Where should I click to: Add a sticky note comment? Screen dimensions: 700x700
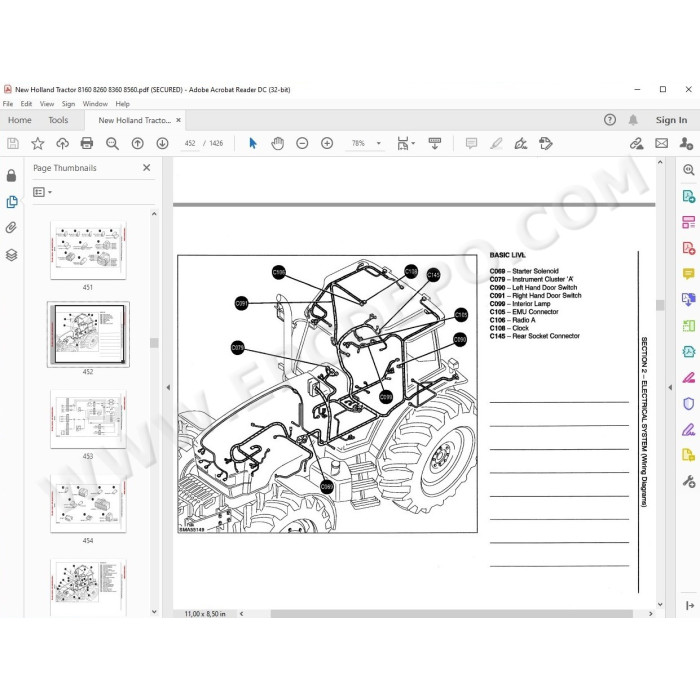(471, 143)
